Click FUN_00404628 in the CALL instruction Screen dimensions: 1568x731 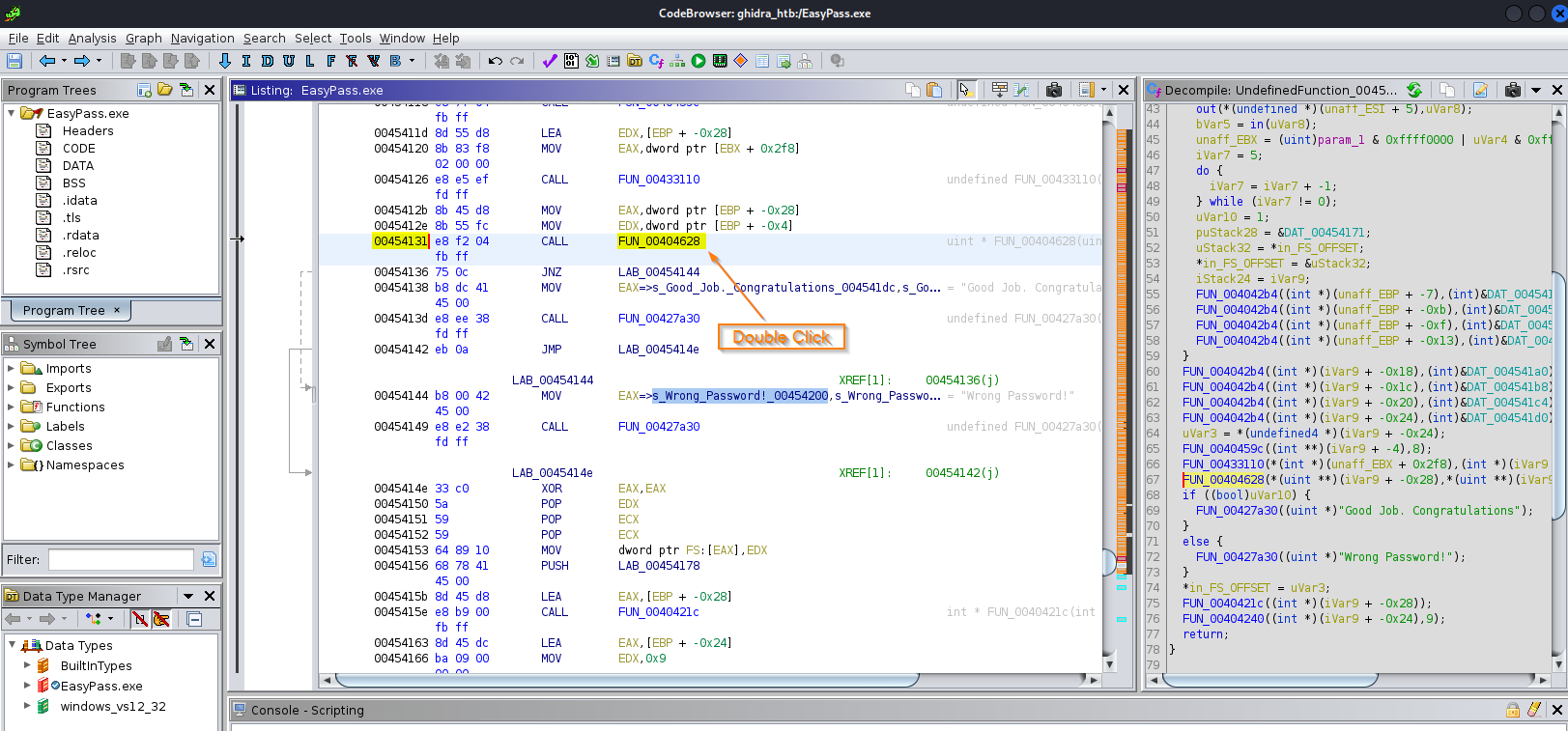click(659, 241)
